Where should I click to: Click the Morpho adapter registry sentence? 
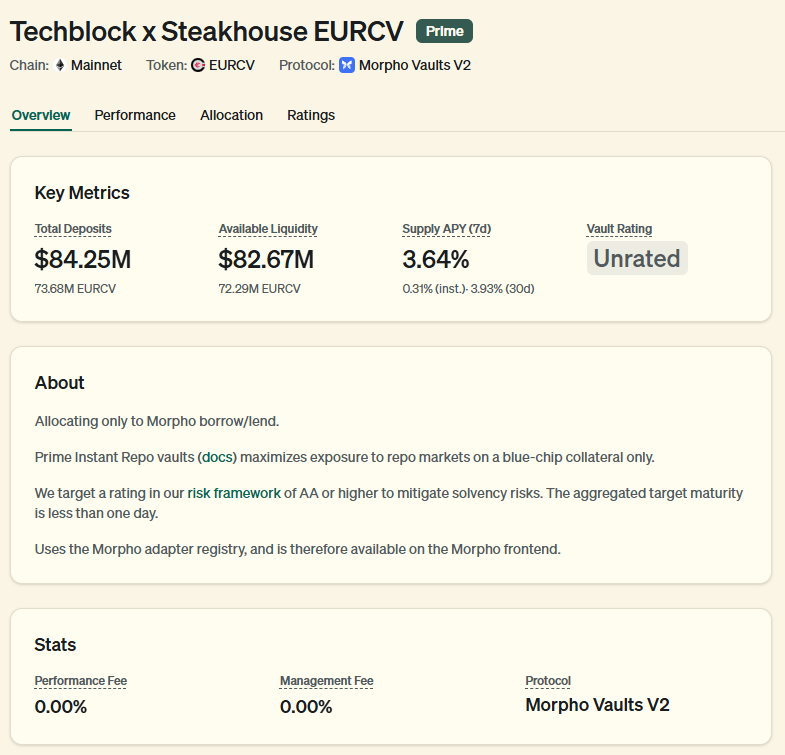click(297, 550)
